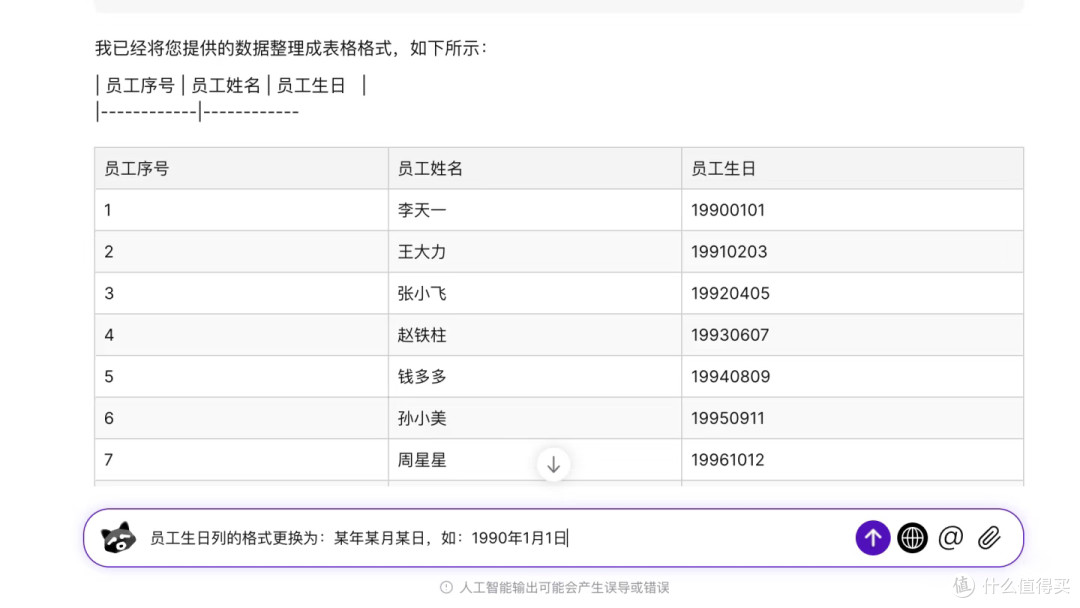Image resolution: width=1080 pixels, height=608 pixels.
Task: Select the cell 张小飞
Action: pos(534,293)
